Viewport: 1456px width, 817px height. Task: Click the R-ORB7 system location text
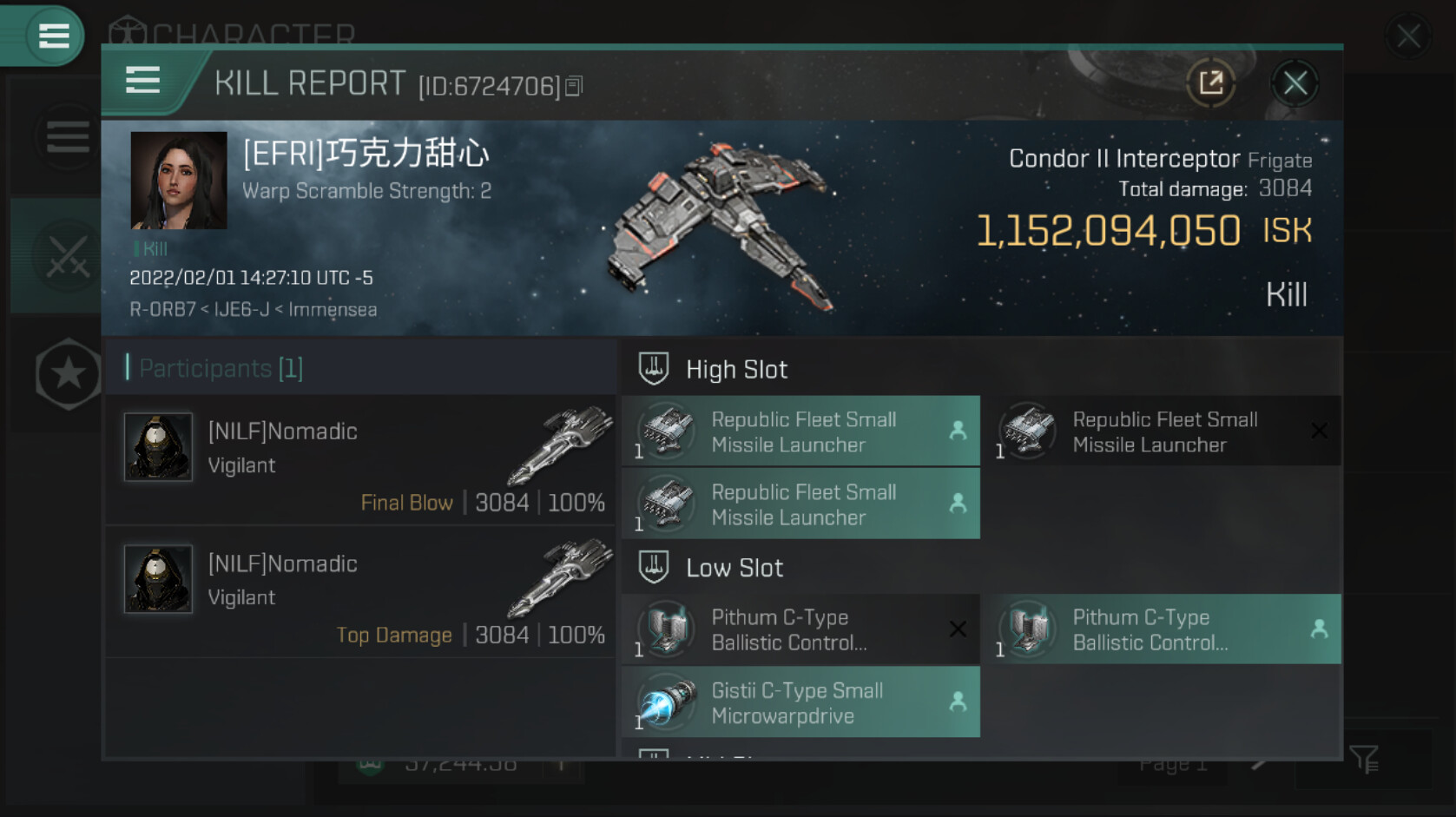tap(162, 310)
